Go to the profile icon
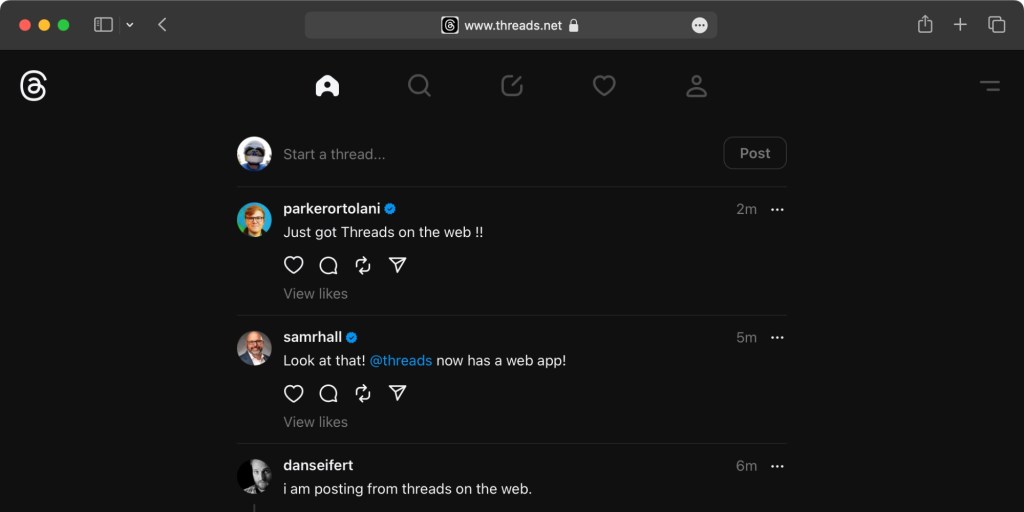The image size is (1024, 512). pos(697,87)
